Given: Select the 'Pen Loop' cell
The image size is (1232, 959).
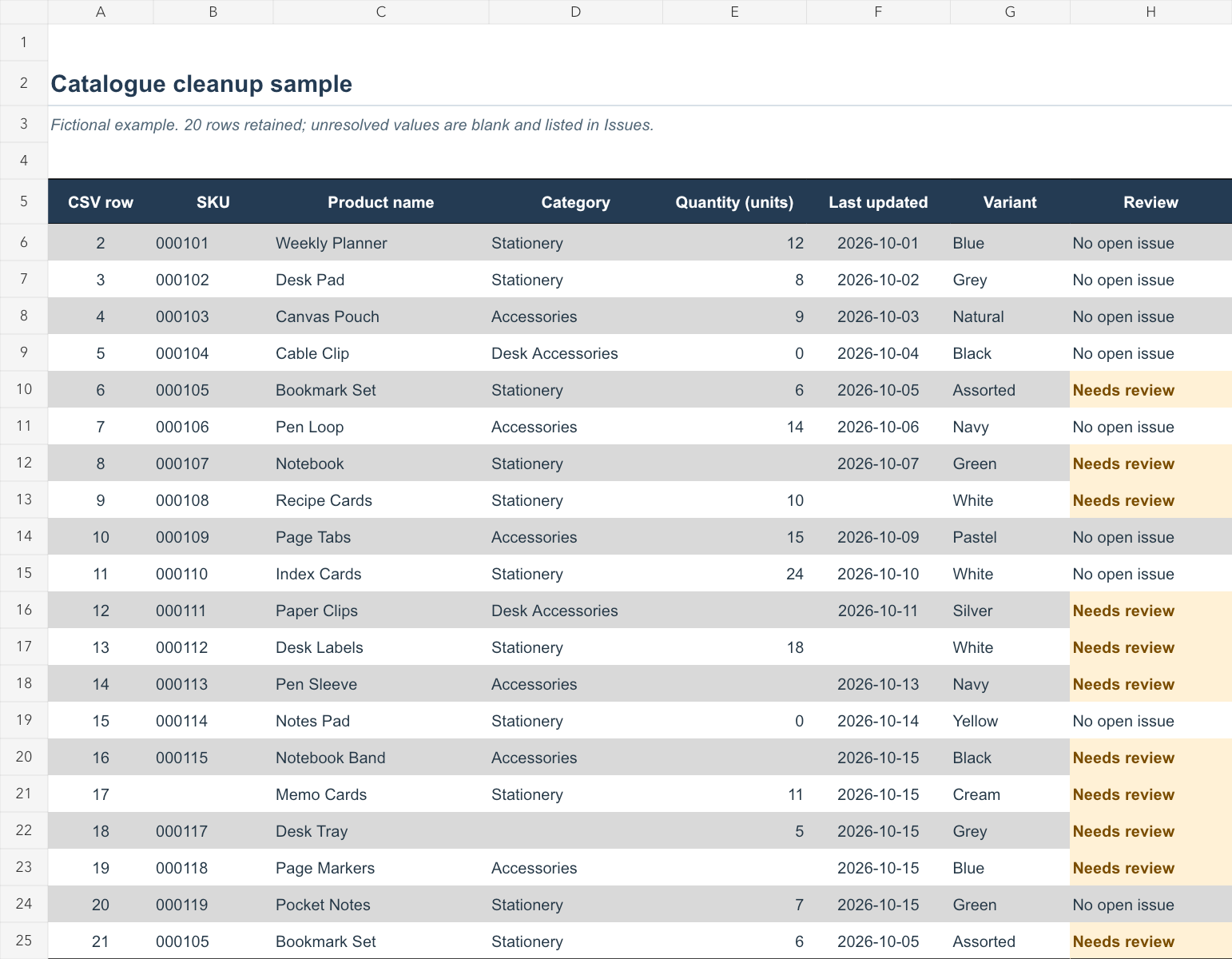Looking at the screenshot, I should click(x=381, y=427).
